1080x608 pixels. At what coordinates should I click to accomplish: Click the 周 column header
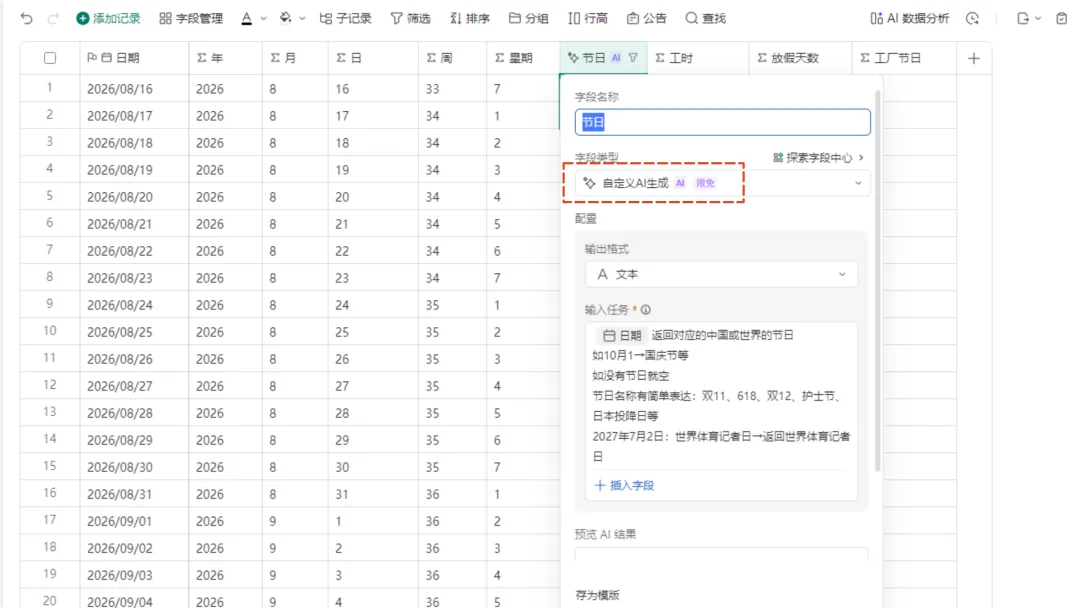click(x=452, y=58)
